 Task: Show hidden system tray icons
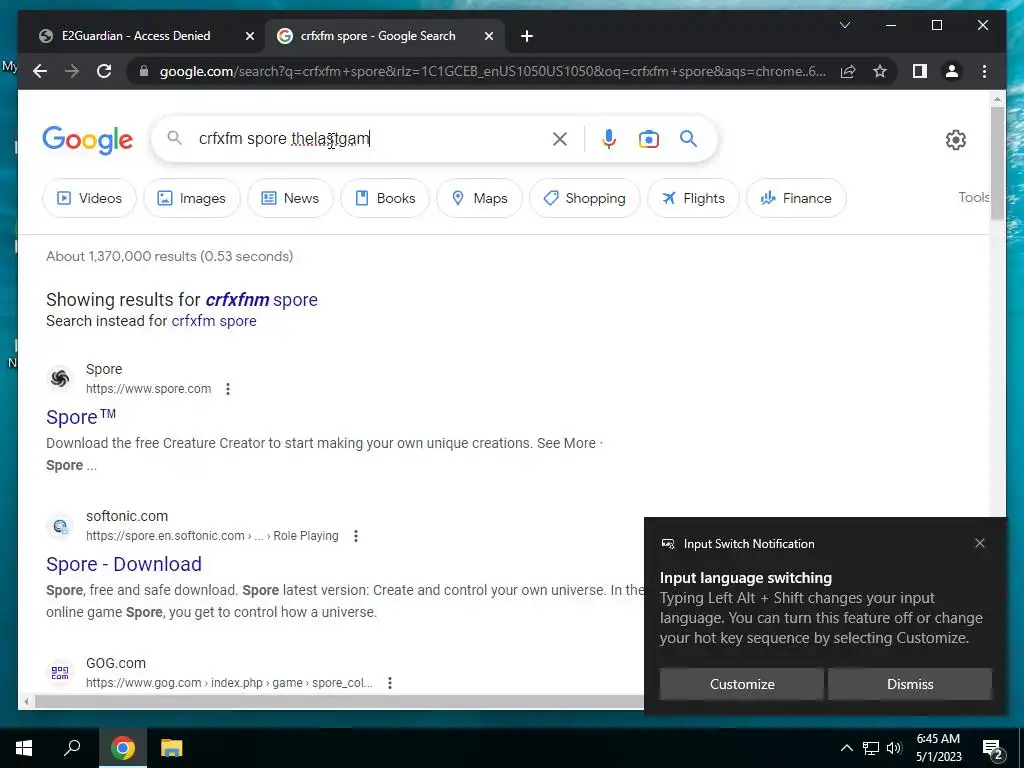click(846, 748)
